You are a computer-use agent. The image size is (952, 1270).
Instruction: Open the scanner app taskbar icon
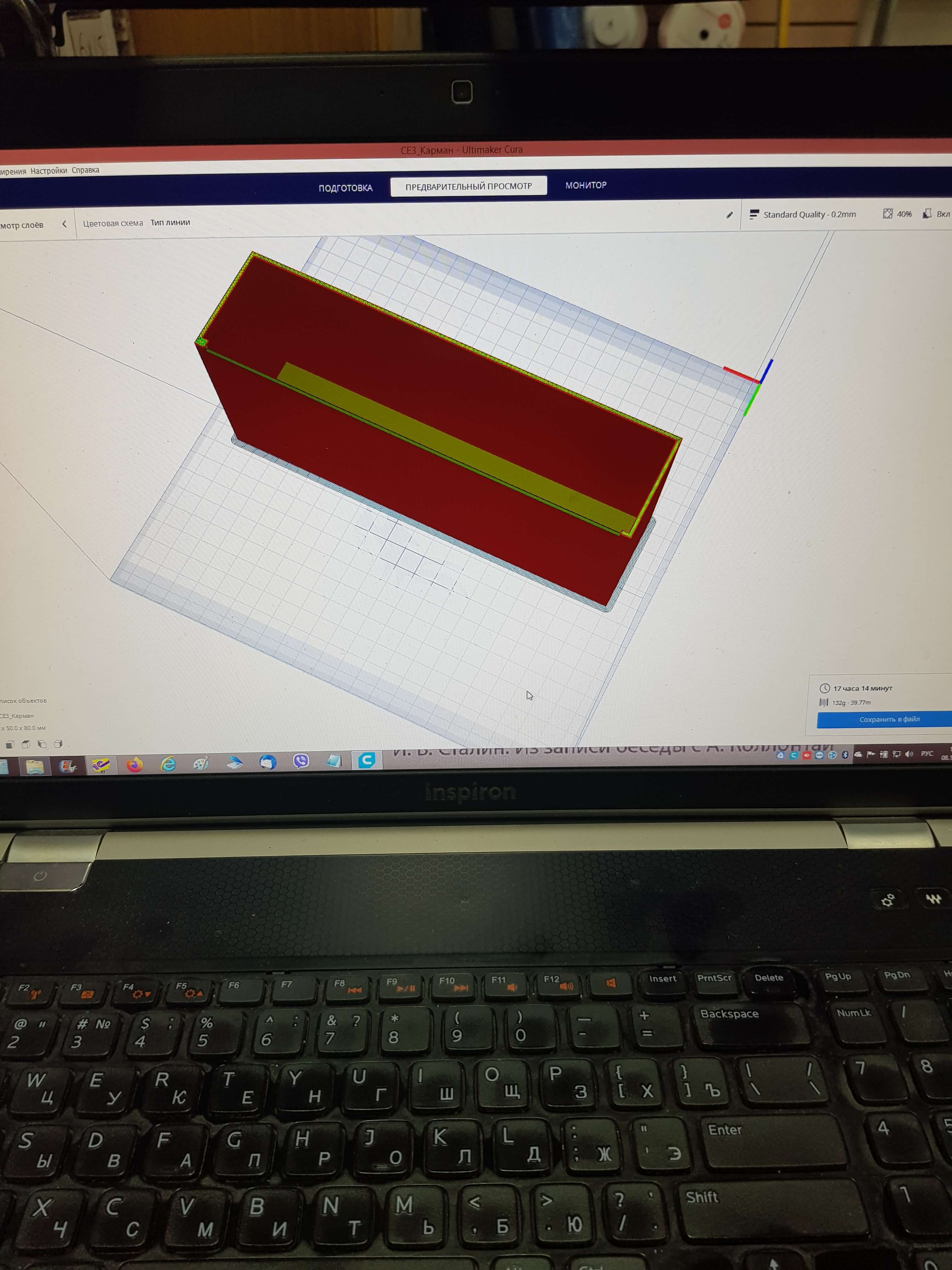tap(235, 763)
